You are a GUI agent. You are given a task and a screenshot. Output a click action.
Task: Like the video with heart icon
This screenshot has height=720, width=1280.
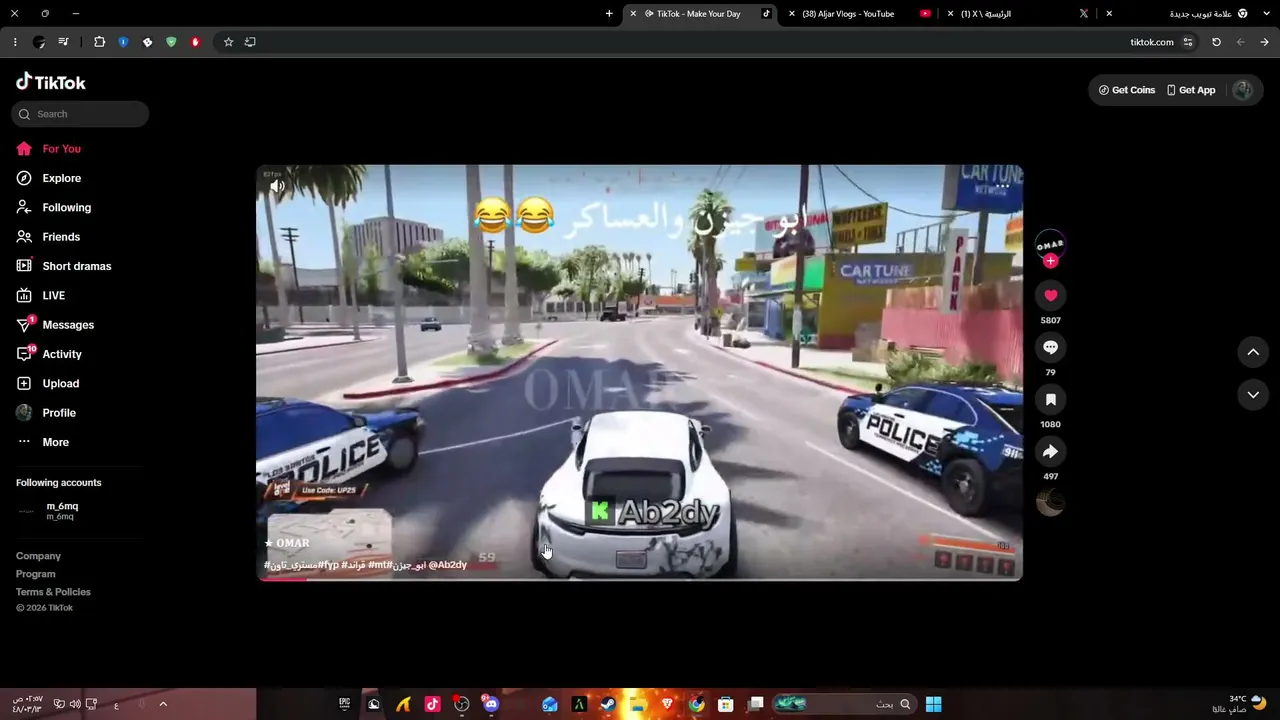coord(1050,295)
